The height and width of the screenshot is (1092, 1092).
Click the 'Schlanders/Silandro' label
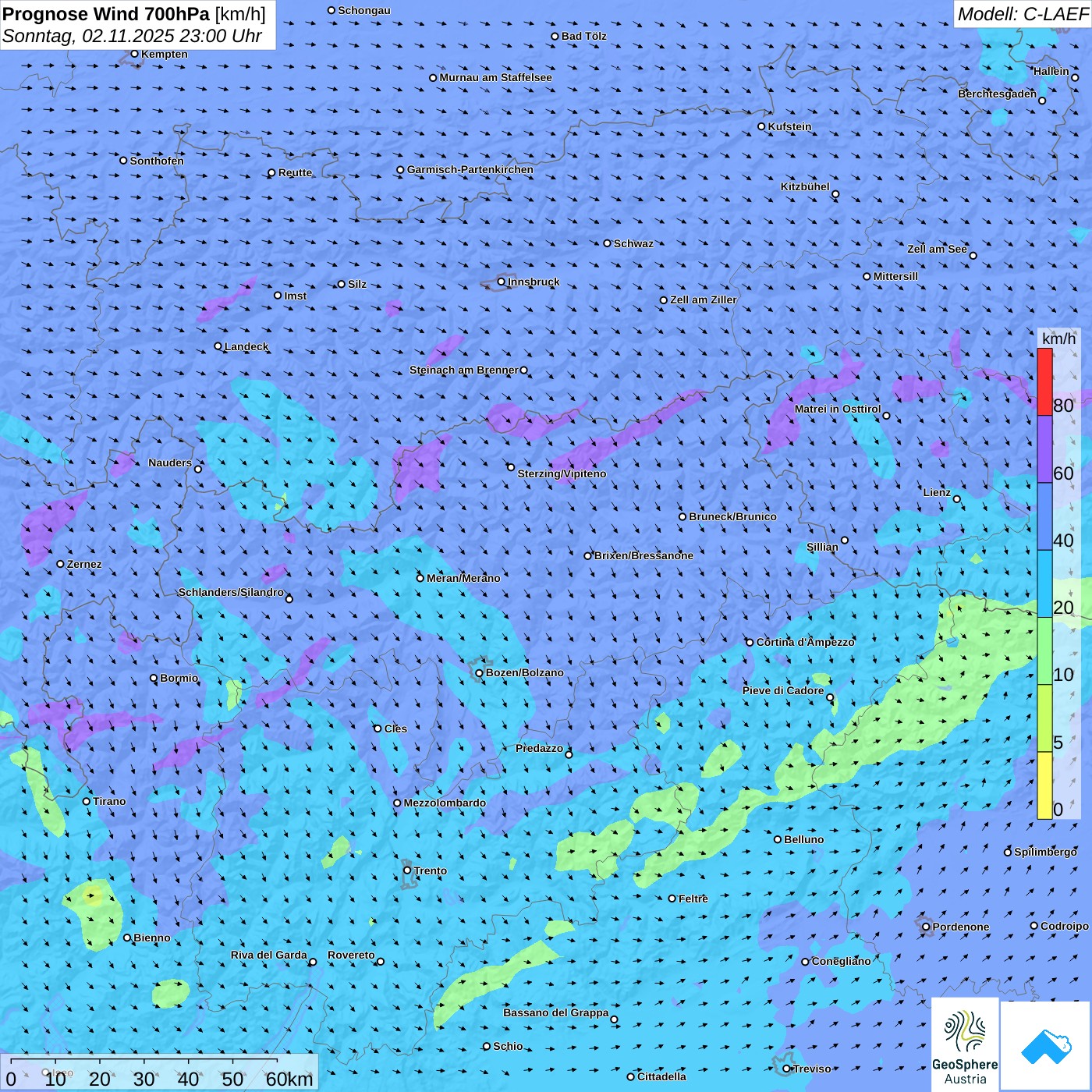tap(231, 592)
